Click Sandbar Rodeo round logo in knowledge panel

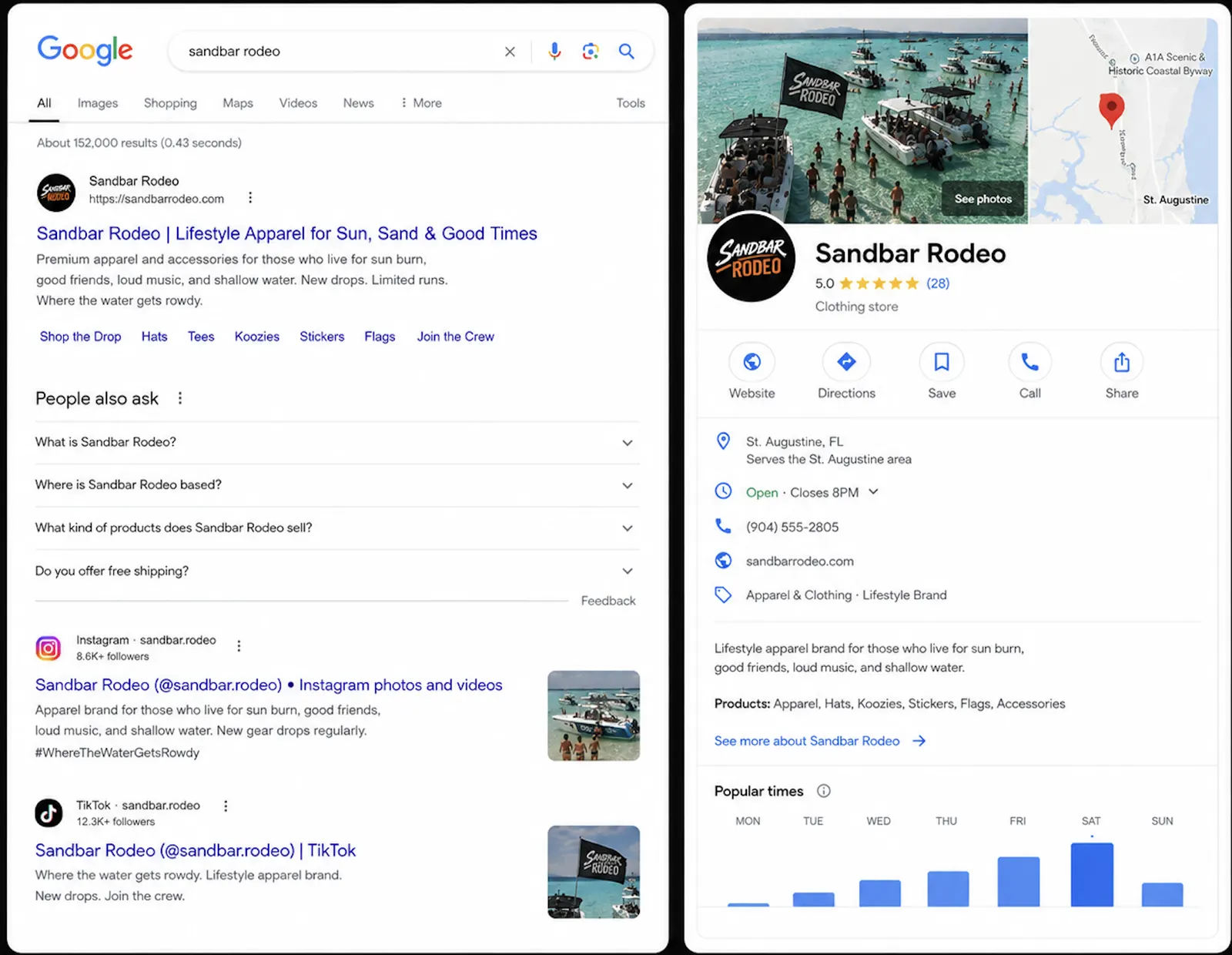[x=751, y=257]
